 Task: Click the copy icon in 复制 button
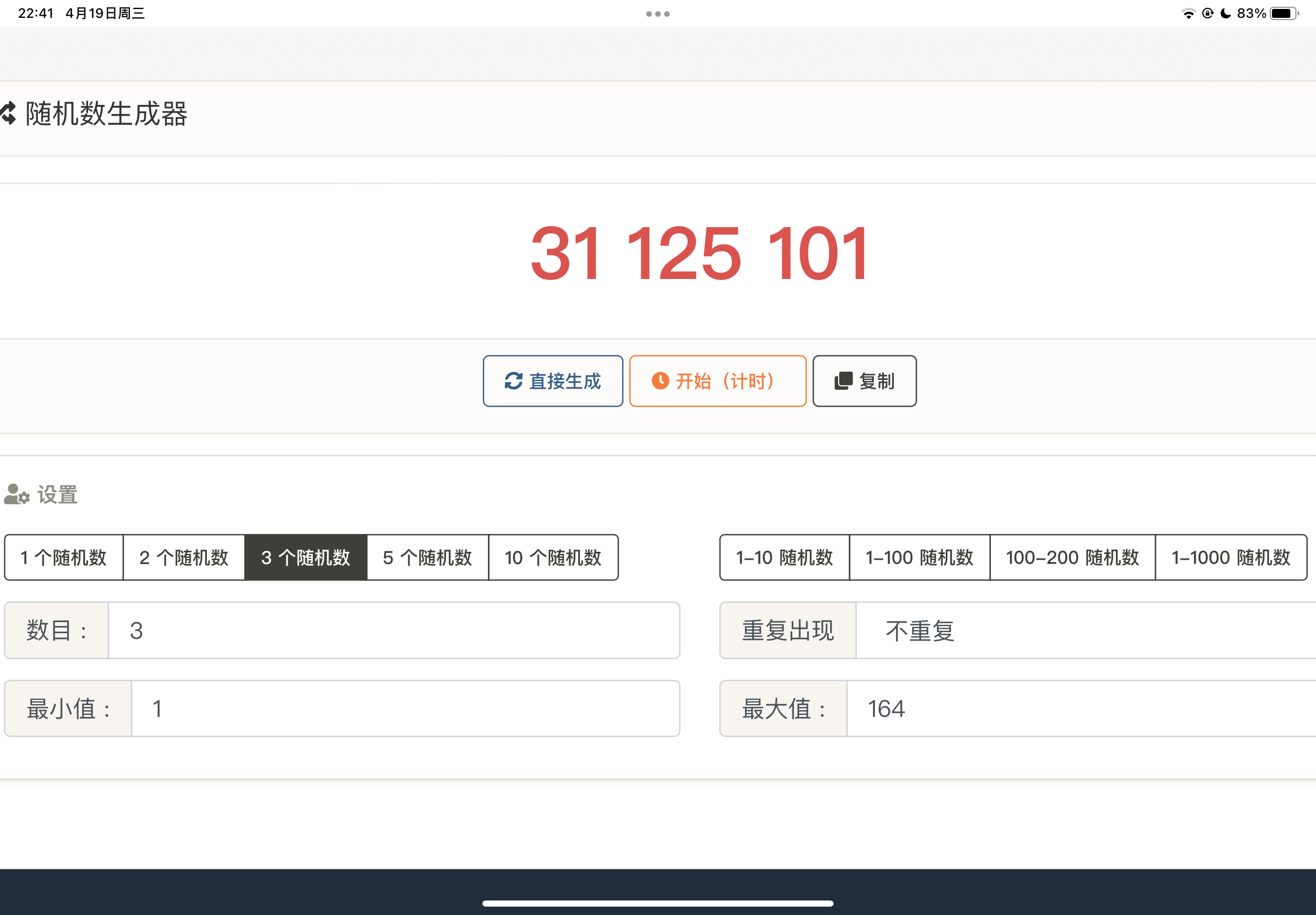pos(843,381)
